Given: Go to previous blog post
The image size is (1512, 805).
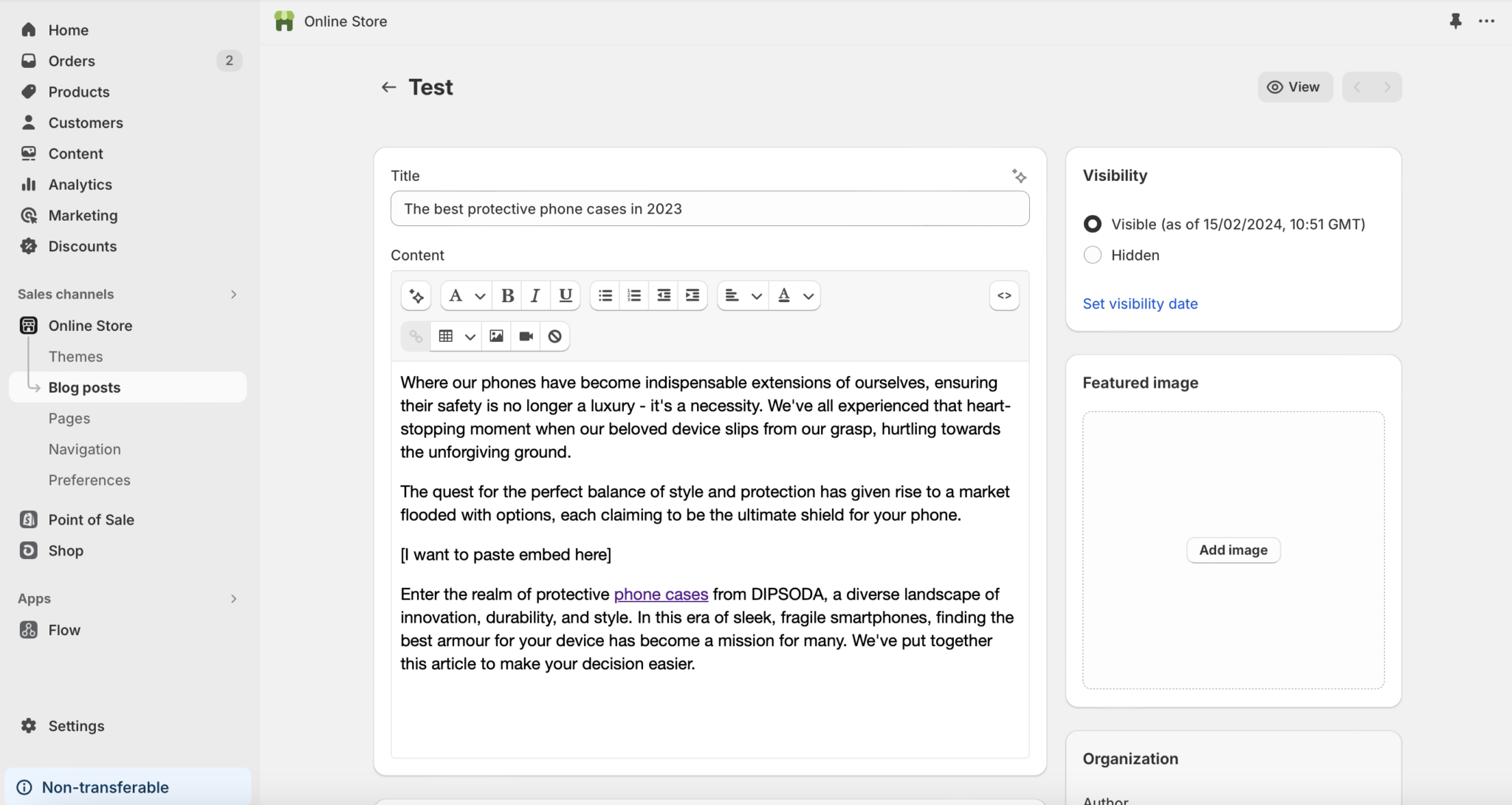Looking at the screenshot, I should [x=1357, y=87].
